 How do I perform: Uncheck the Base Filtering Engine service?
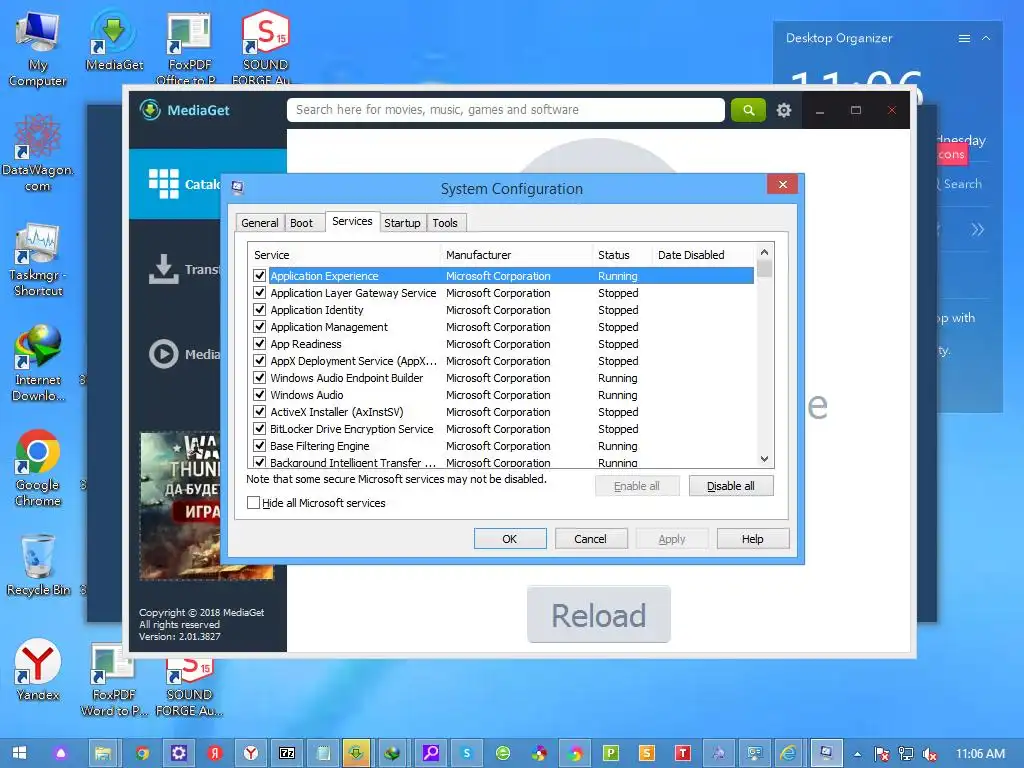[259, 445]
